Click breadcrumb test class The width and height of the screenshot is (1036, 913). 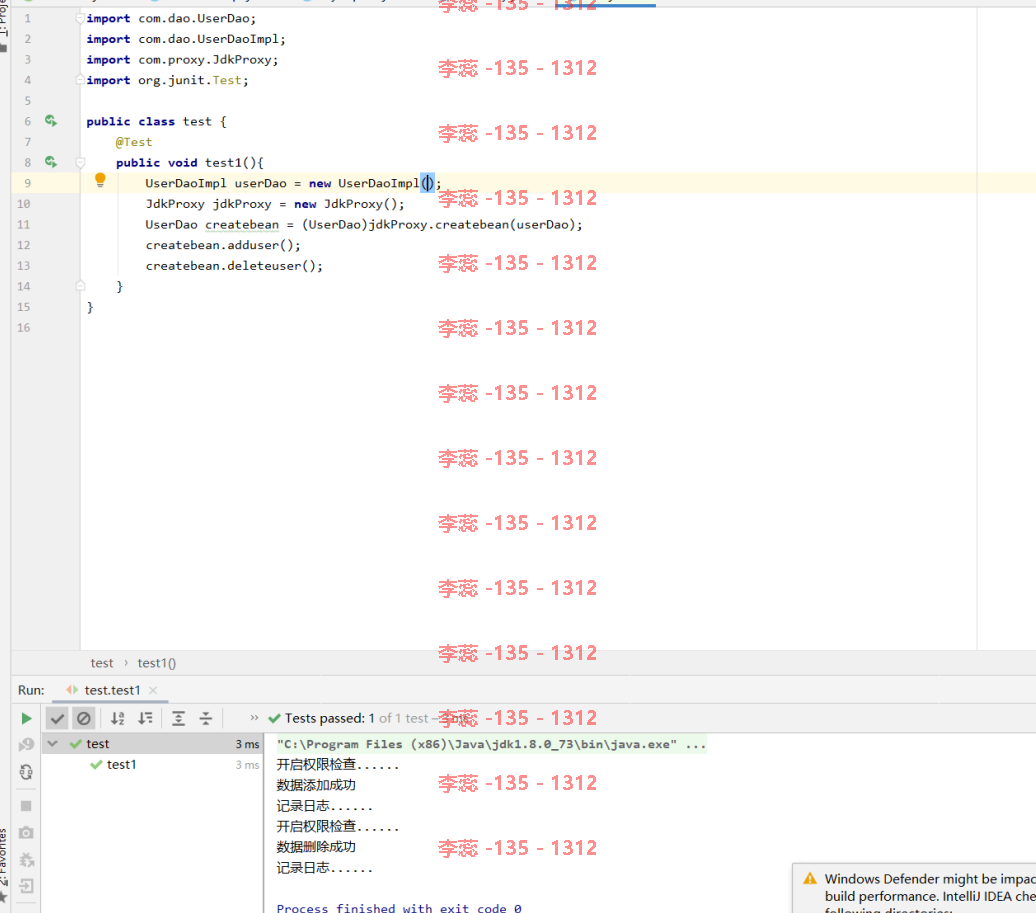(102, 663)
